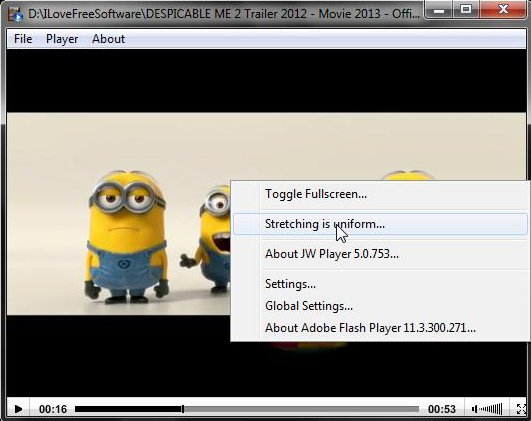Toggle fullscreen using the control bar icon
Viewport: 531px width, 421px height.
521,409
